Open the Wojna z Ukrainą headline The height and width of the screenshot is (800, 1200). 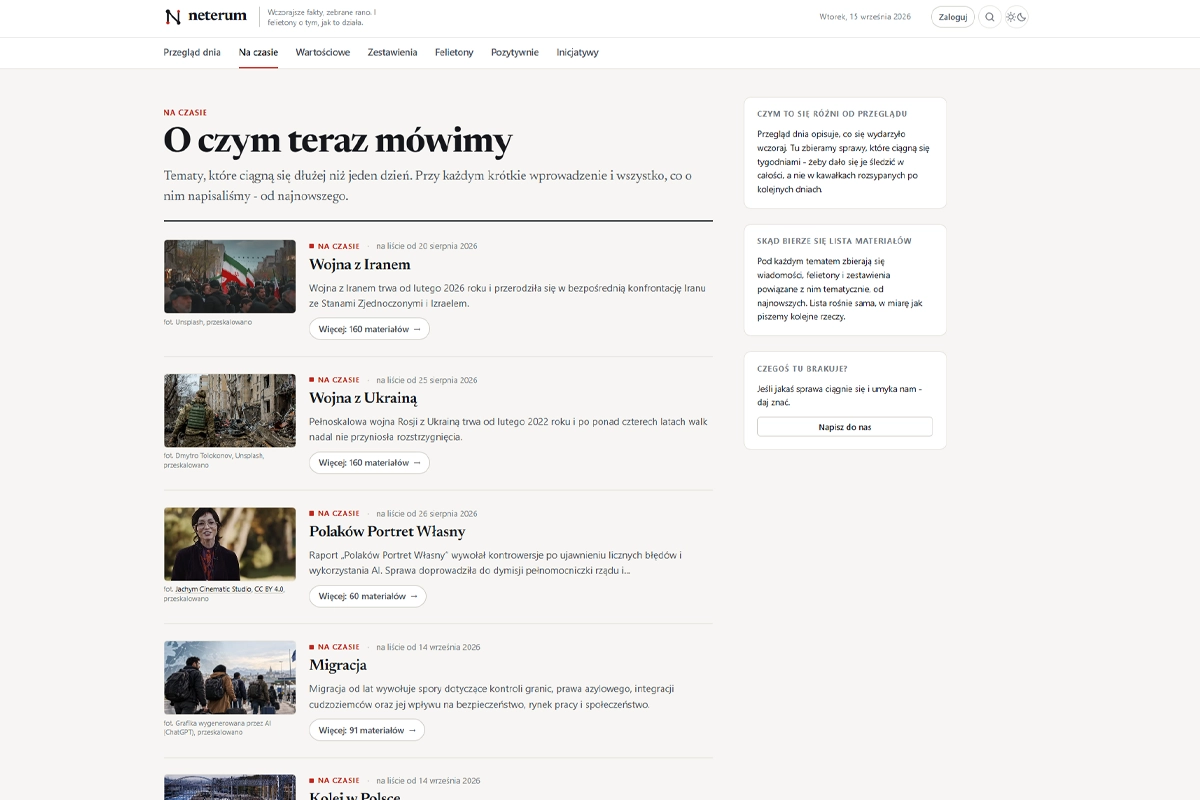[363, 398]
